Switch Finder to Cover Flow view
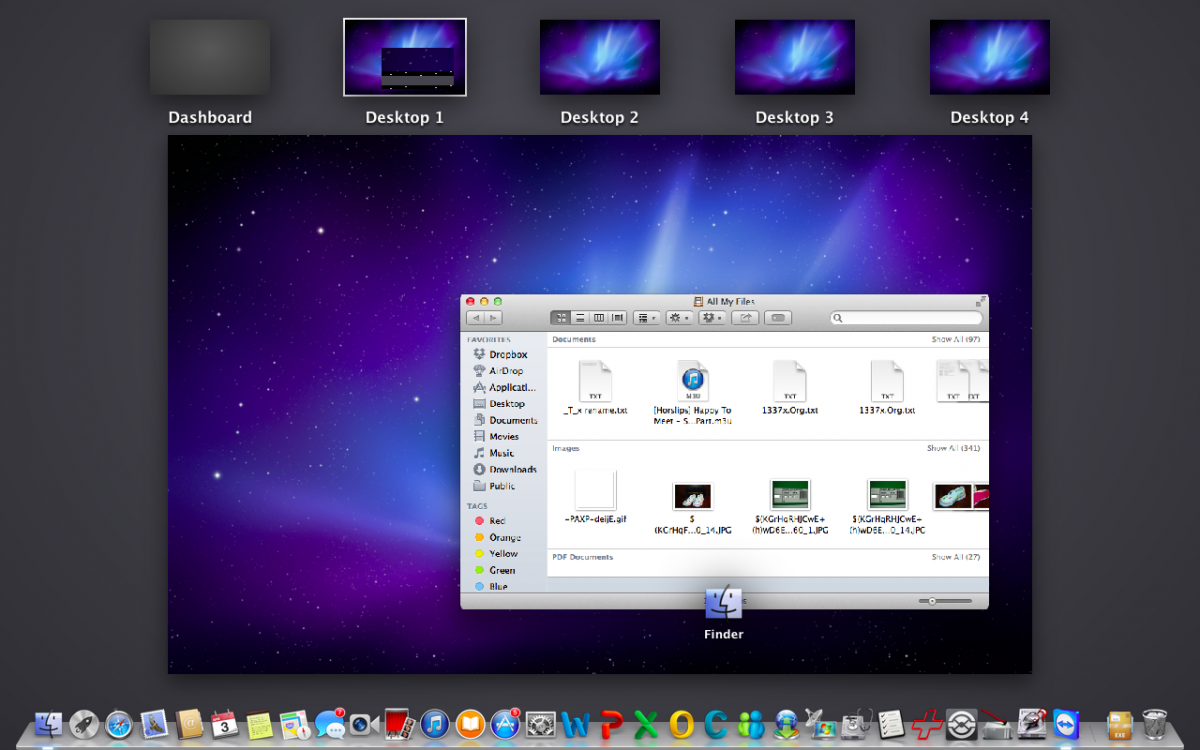1200x750 pixels. [x=618, y=318]
